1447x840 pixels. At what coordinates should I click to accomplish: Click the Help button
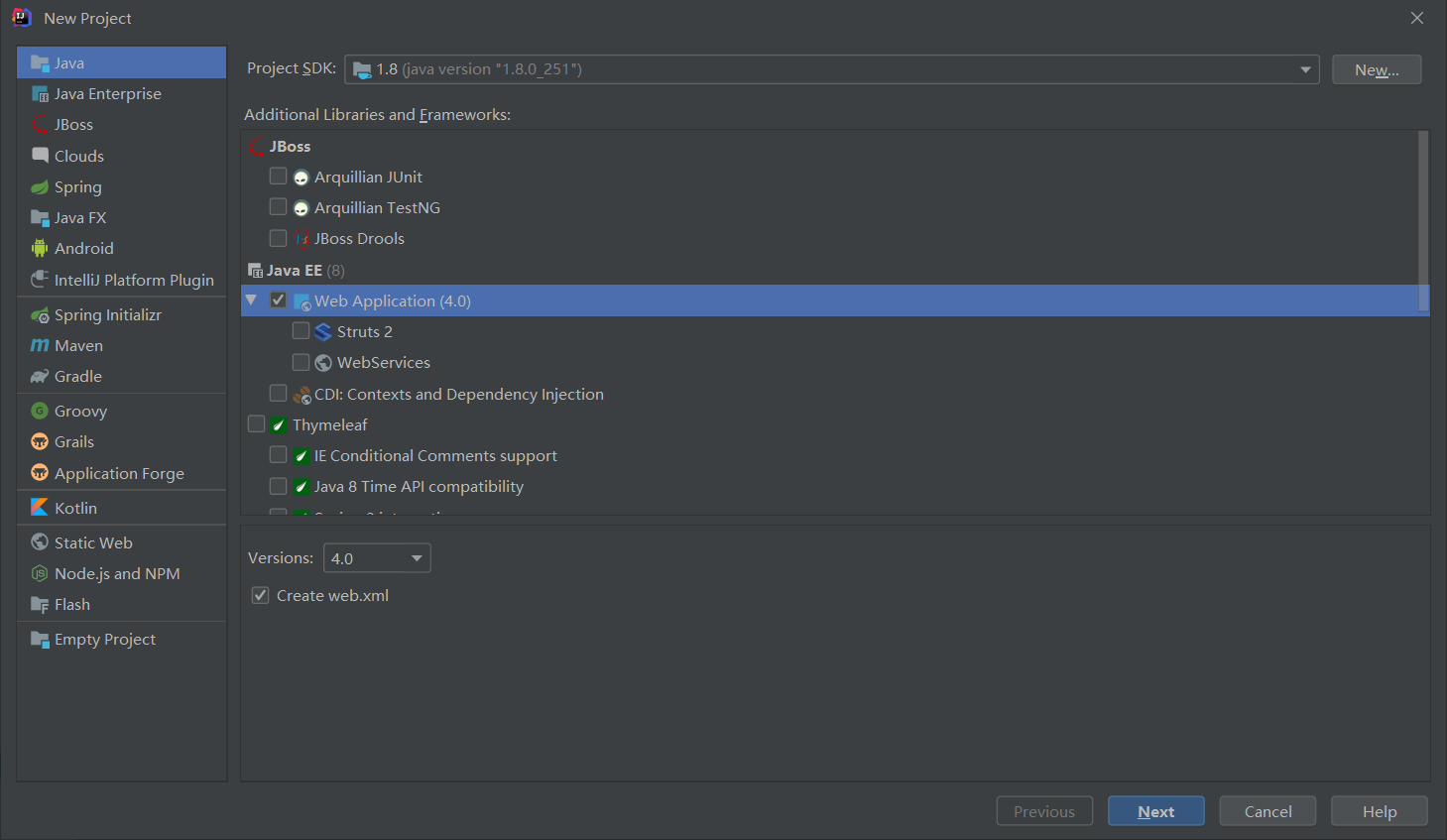[x=1380, y=811]
